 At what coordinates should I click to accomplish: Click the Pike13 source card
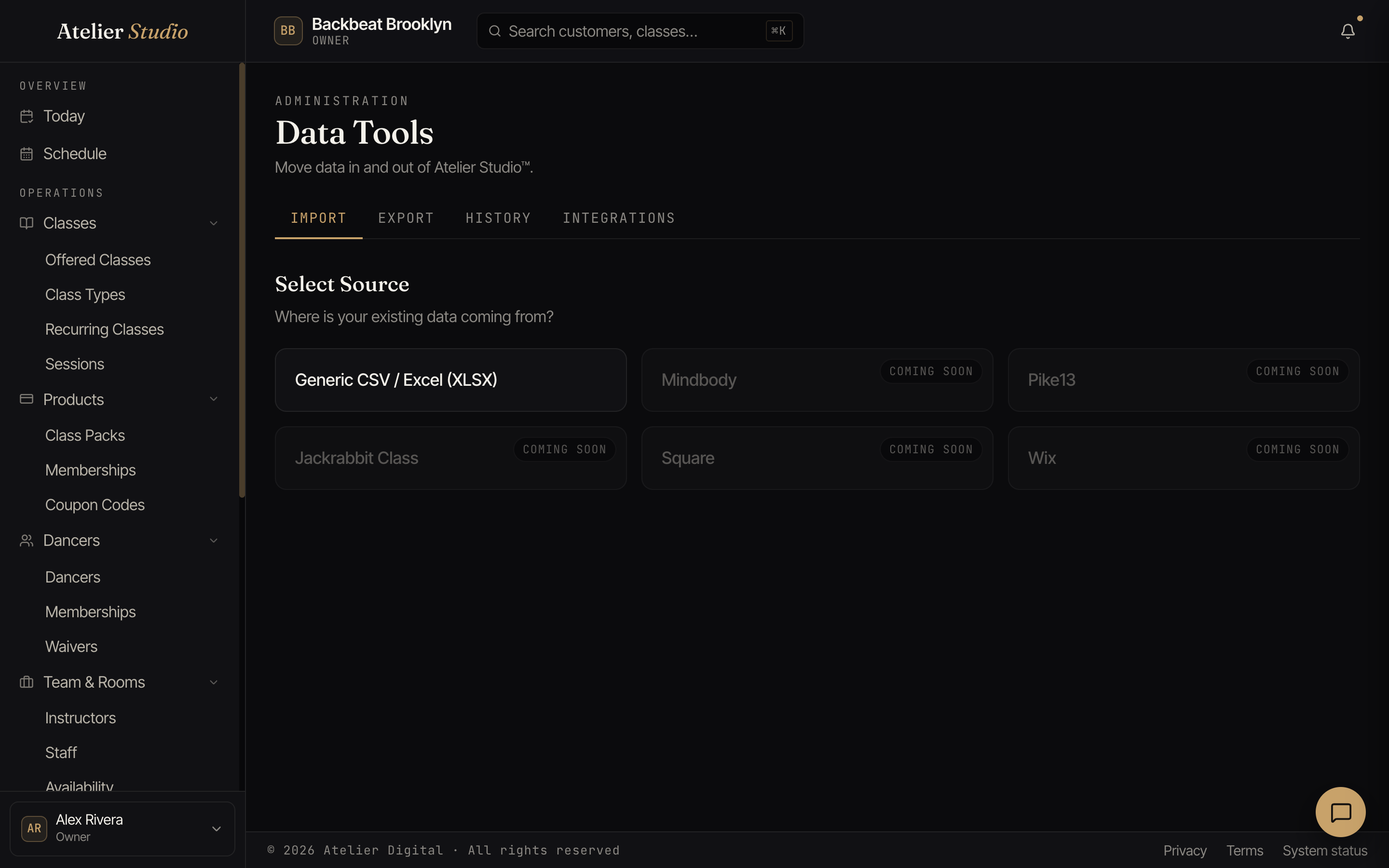tap(1184, 380)
